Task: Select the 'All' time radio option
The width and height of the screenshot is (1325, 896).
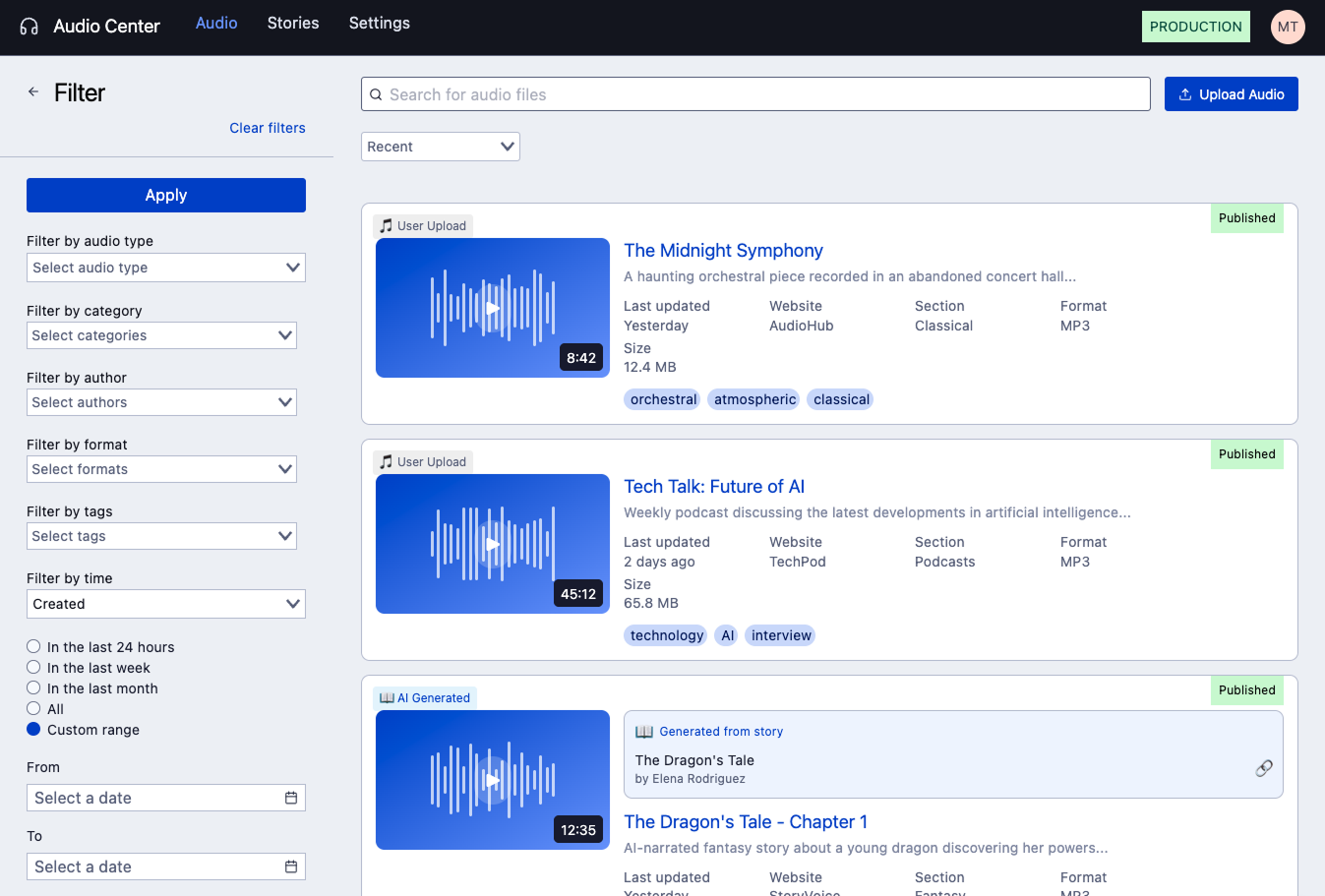Action: click(33, 708)
